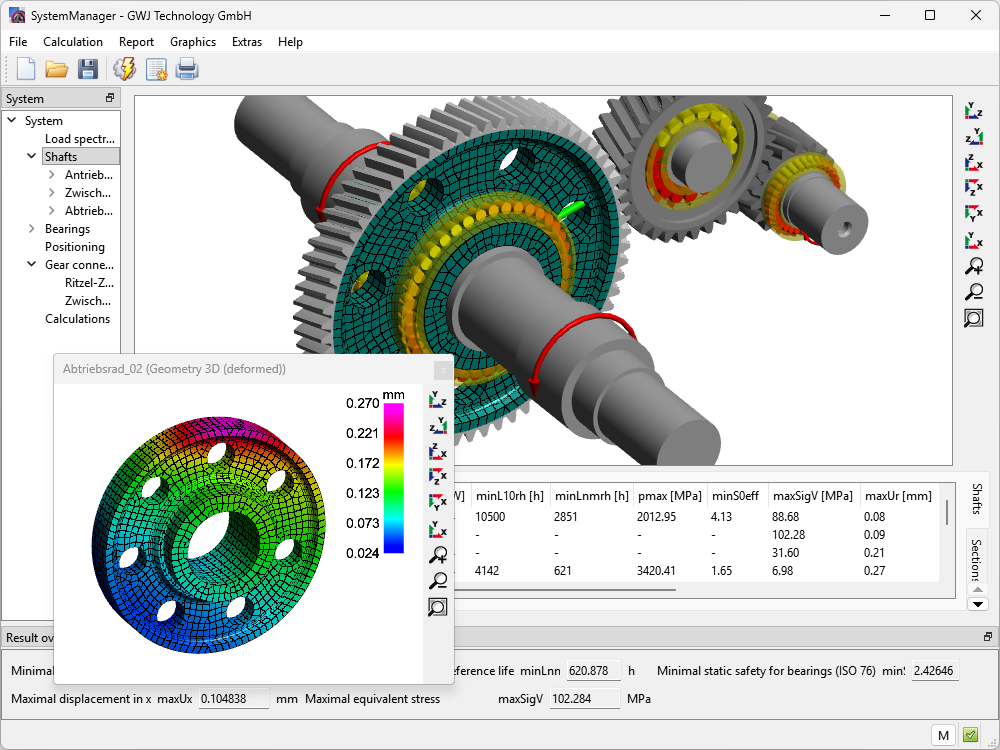
Task: Create a new file with blank page icon
Action: (x=25, y=69)
